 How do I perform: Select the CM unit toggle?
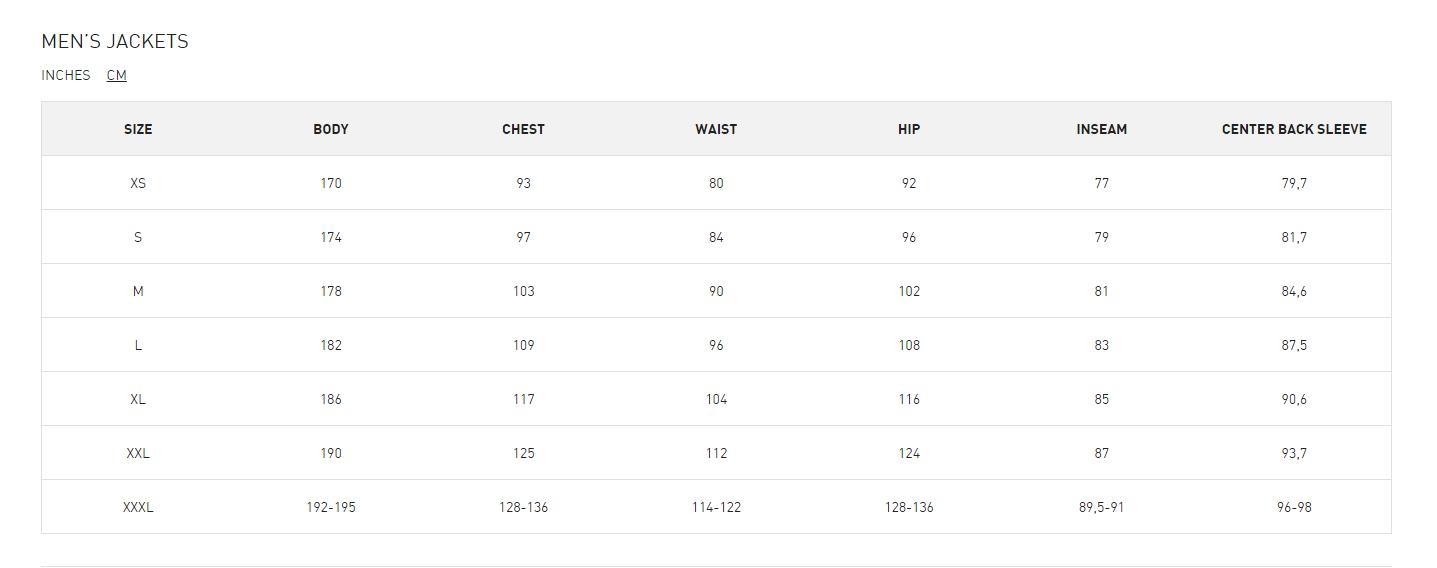tap(117, 75)
